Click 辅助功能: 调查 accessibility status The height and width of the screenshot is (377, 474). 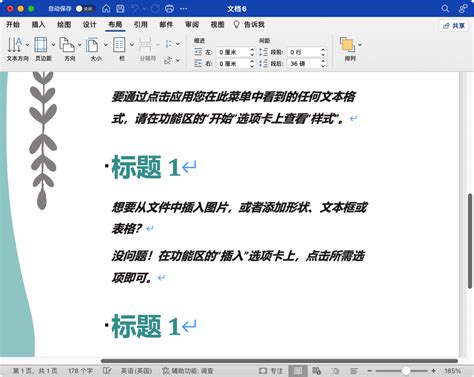[188, 371]
